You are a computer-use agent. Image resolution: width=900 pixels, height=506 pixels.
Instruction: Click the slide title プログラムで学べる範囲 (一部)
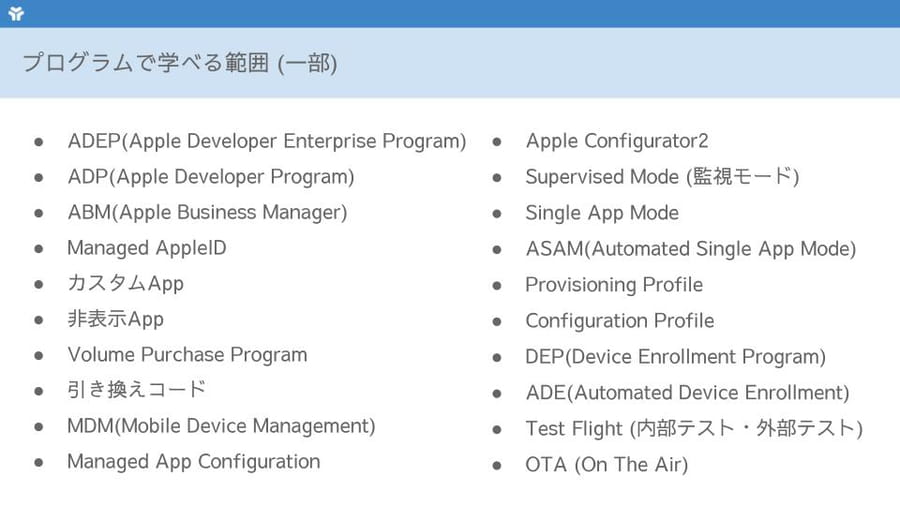click(x=180, y=63)
